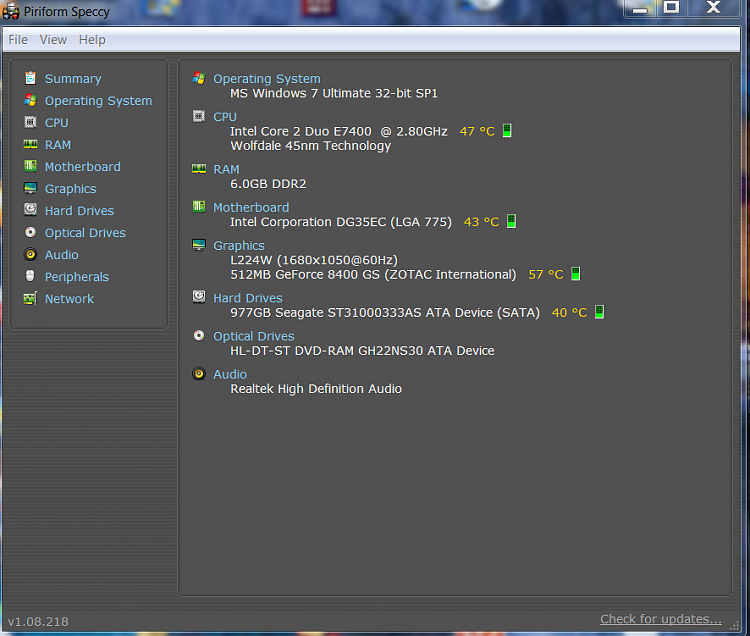Open the File menu
Screen dimensions: 750x636
[18, 40]
